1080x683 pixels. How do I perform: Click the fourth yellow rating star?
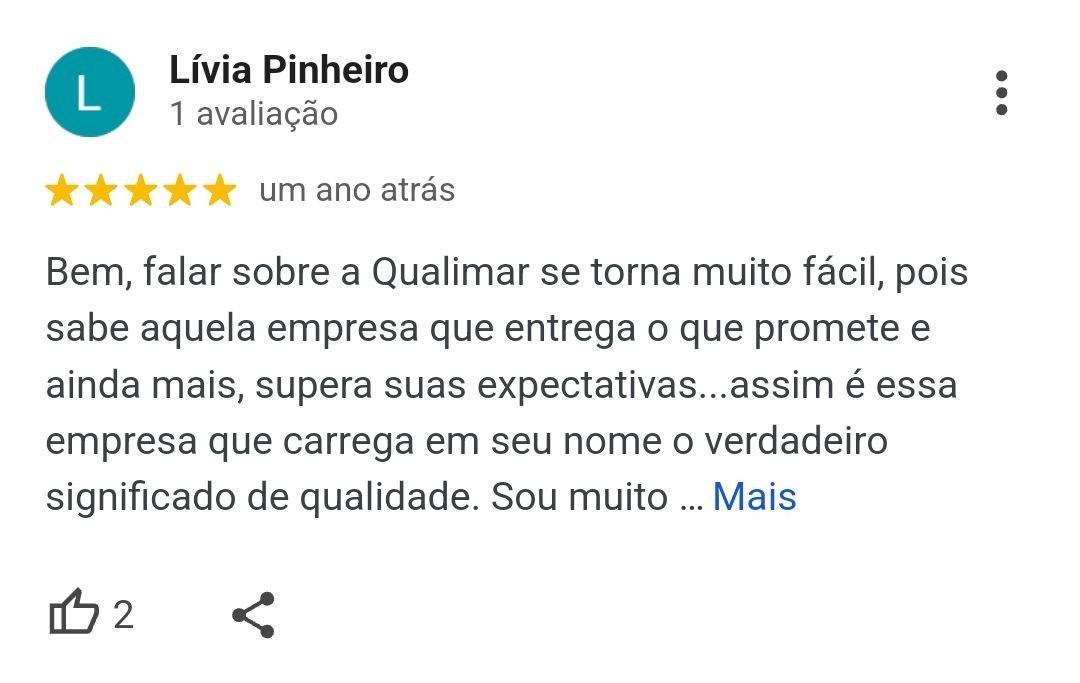[179, 190]
